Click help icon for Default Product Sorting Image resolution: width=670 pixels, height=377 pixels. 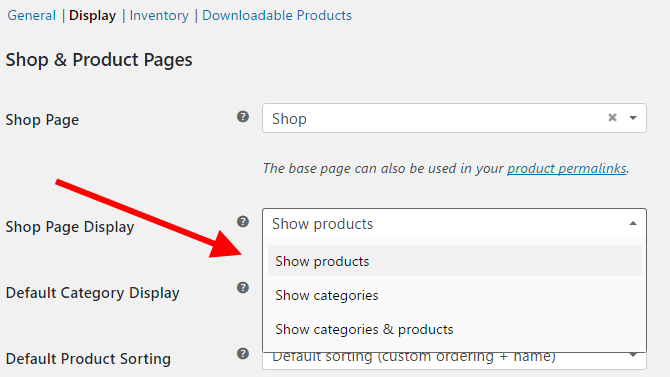click(243, 353)
